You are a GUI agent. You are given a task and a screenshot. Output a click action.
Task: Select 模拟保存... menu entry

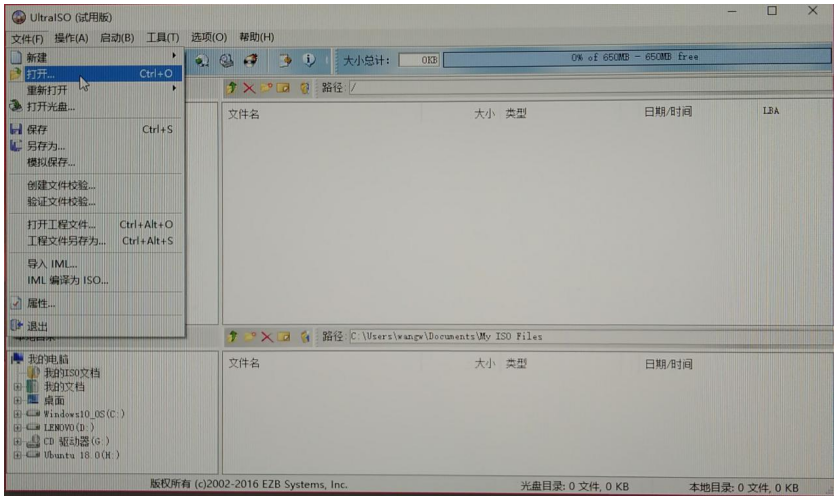click(96, 162)
